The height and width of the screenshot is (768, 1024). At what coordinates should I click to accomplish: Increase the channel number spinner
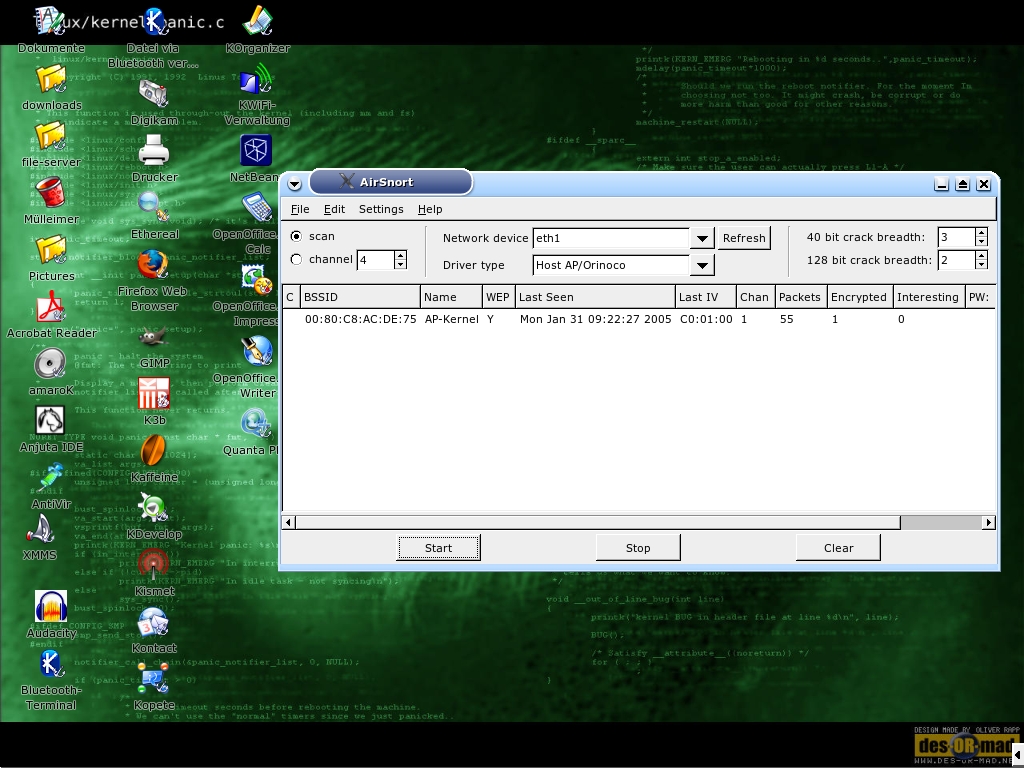[401, 255]
